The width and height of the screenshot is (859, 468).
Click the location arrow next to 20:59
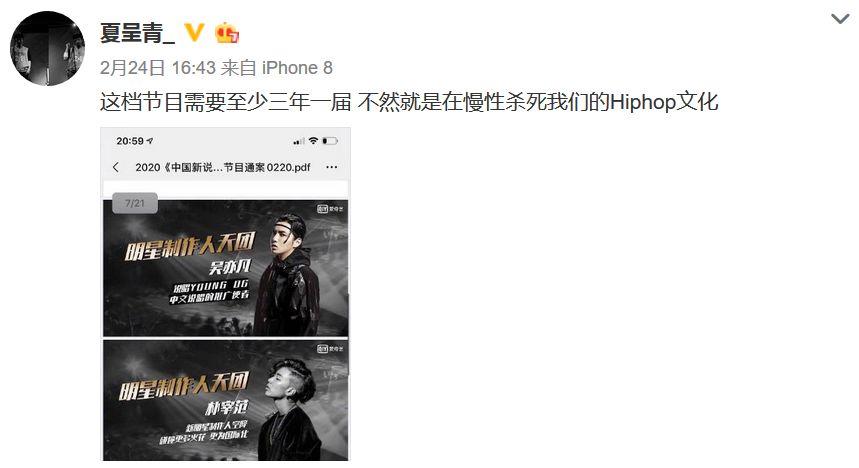pyautogui.click(x=150, y=141)
